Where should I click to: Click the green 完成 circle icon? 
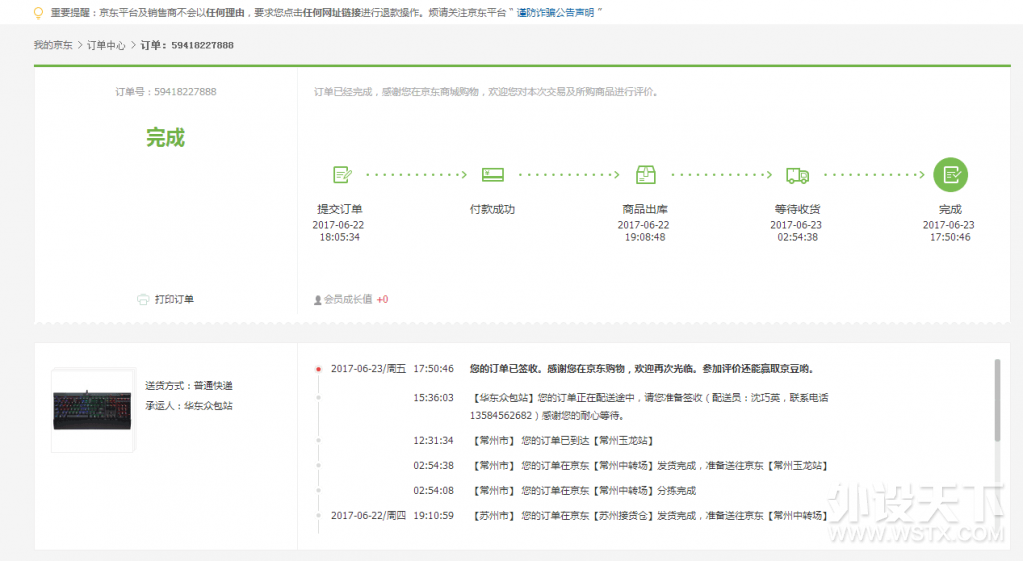pyautogui.click(x=950, y=174)
